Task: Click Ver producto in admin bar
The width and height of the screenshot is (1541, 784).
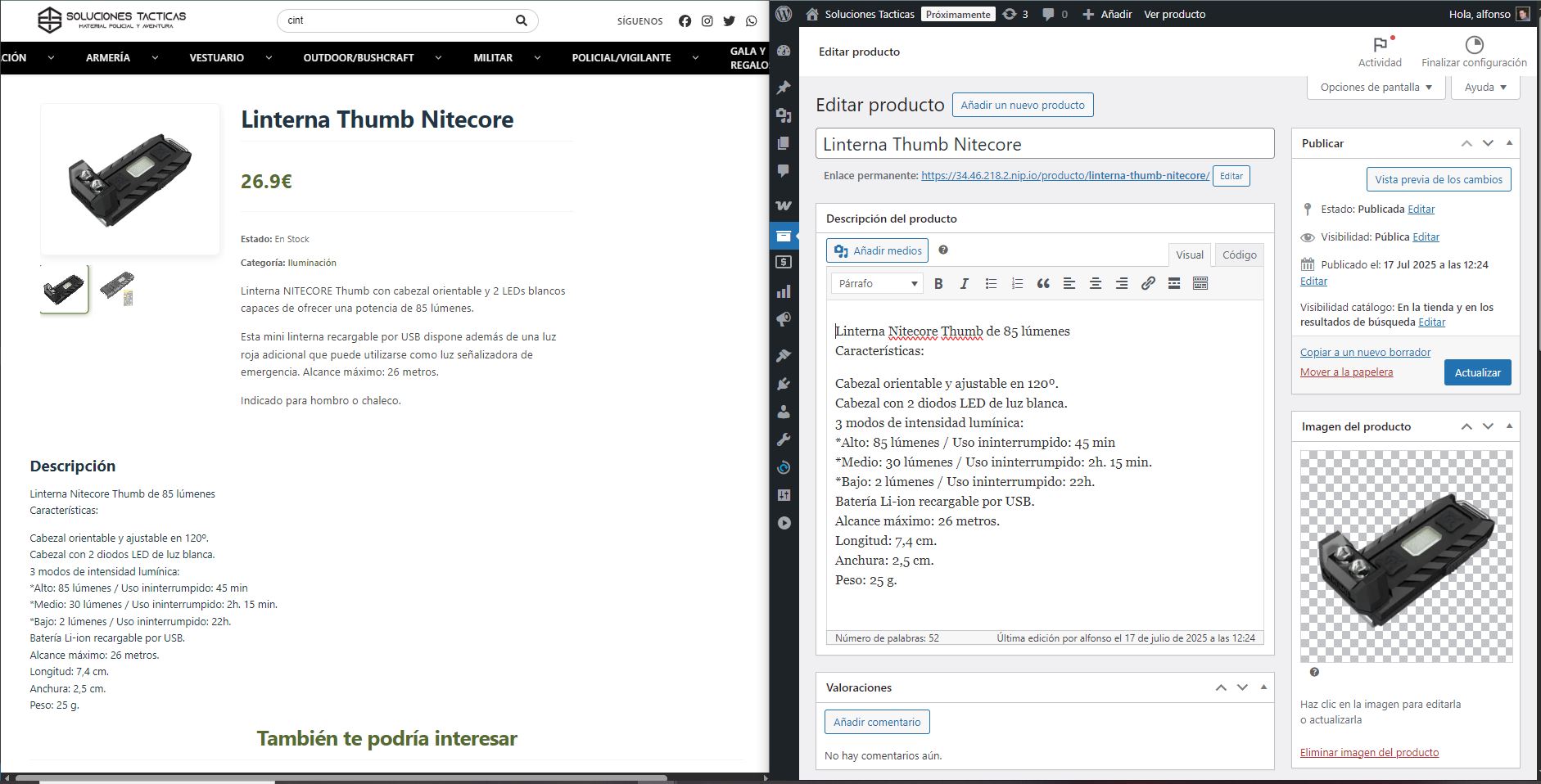Action: [1174, 14]
